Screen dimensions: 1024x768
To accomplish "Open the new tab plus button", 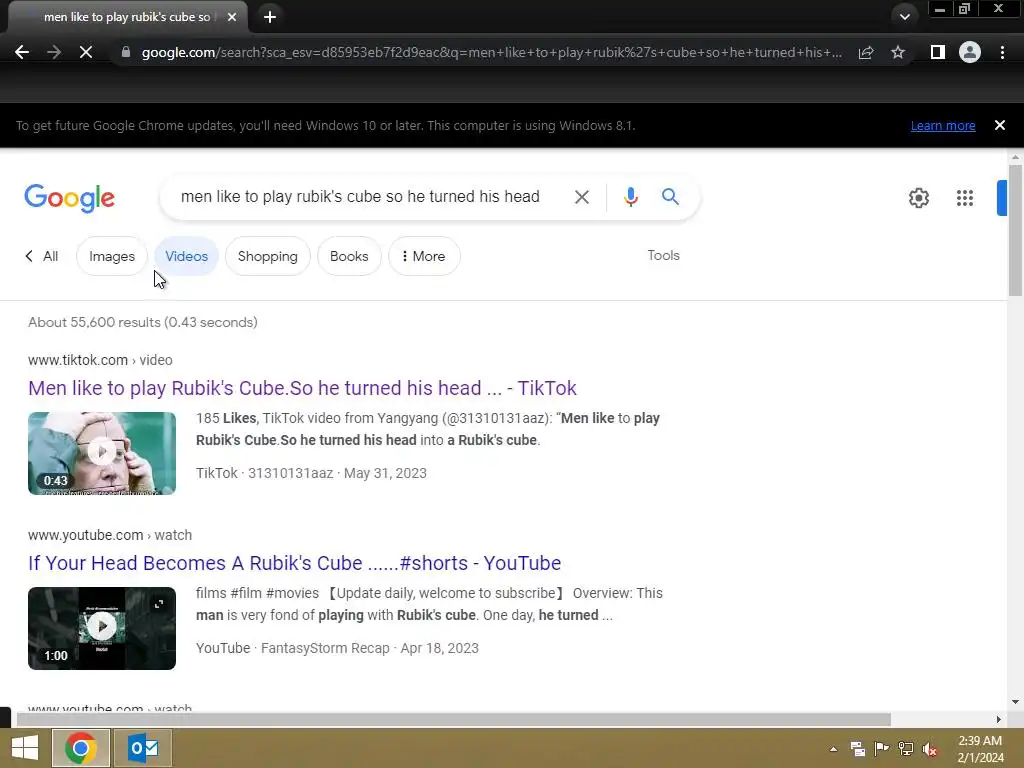I will click(270, 17).
